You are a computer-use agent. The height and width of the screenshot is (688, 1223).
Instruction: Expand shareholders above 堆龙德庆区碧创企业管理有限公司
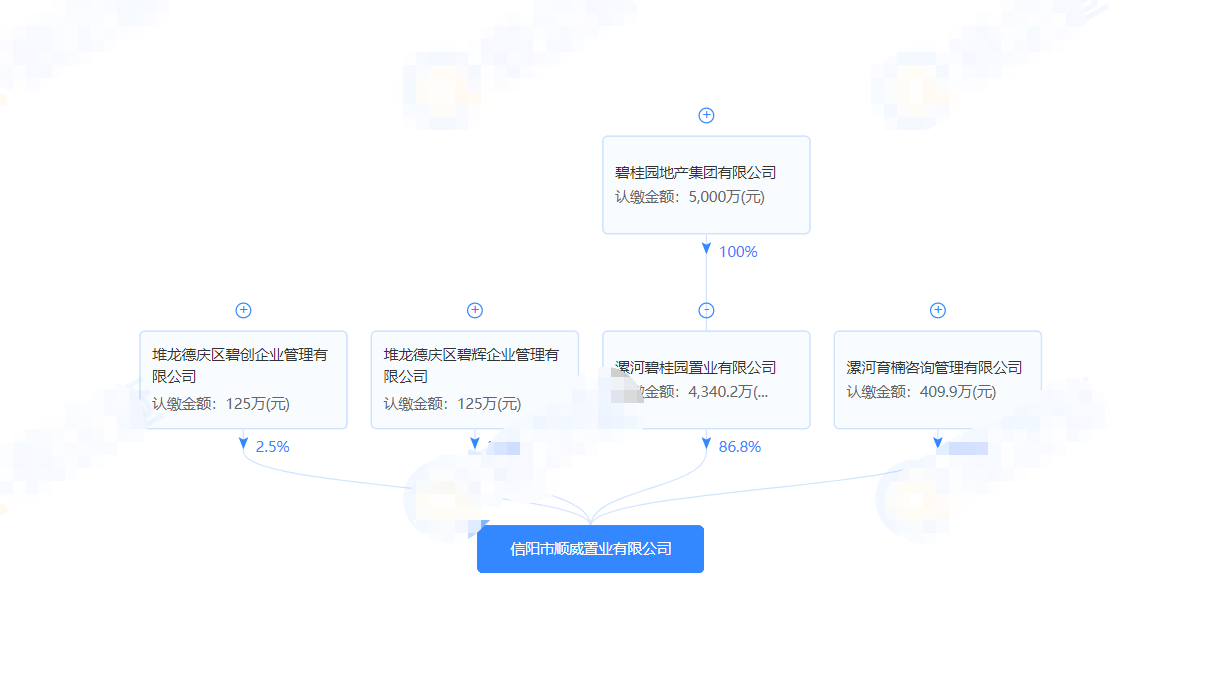tap(243, 310)
